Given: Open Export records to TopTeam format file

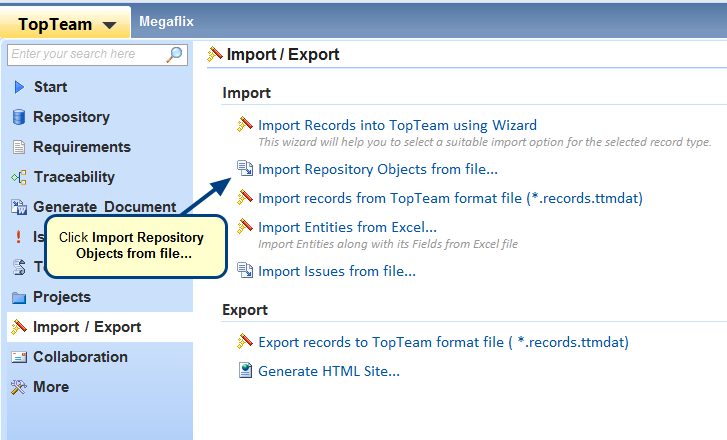Looking at the screenshot, I should (x=443, y=342).
